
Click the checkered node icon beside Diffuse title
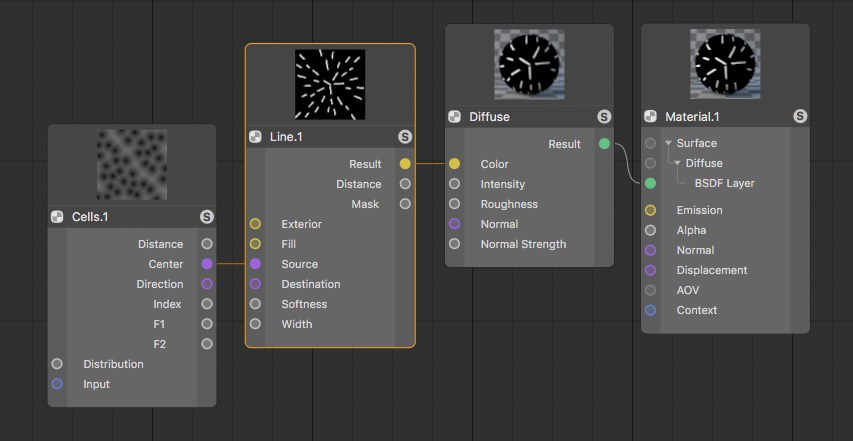coord(454,117)
